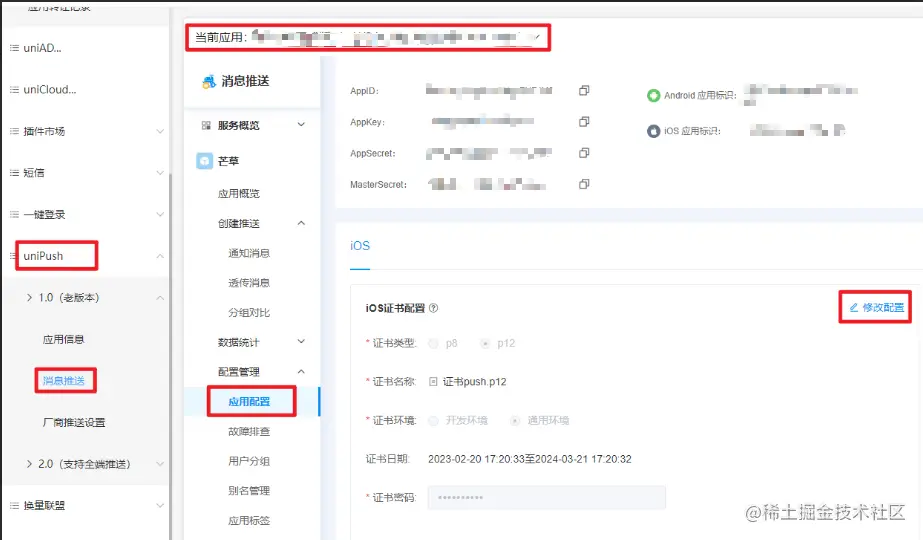
Task: Open 消息推送 in the left sidebar
Action: pos(64,381)
